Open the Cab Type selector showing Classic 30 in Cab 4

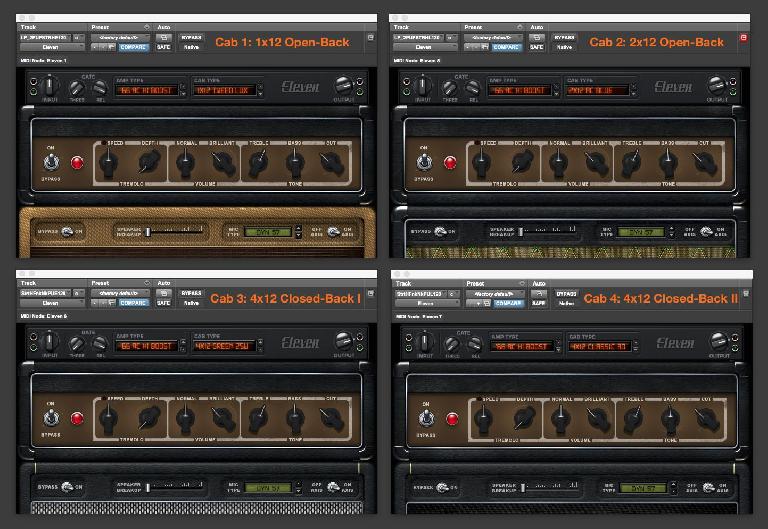600,347
